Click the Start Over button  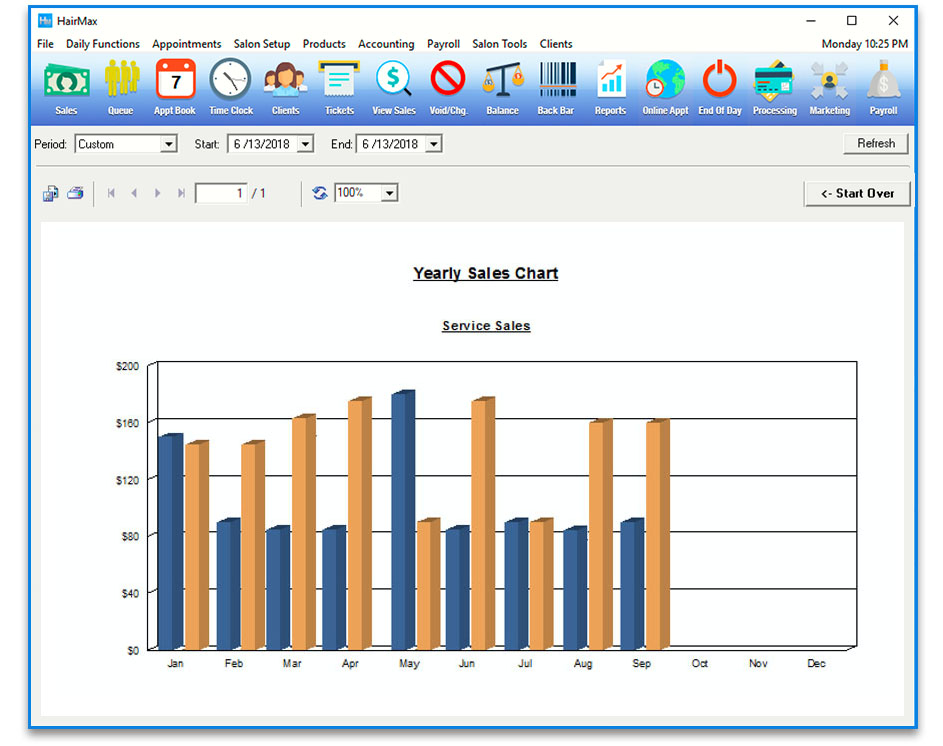857,193
